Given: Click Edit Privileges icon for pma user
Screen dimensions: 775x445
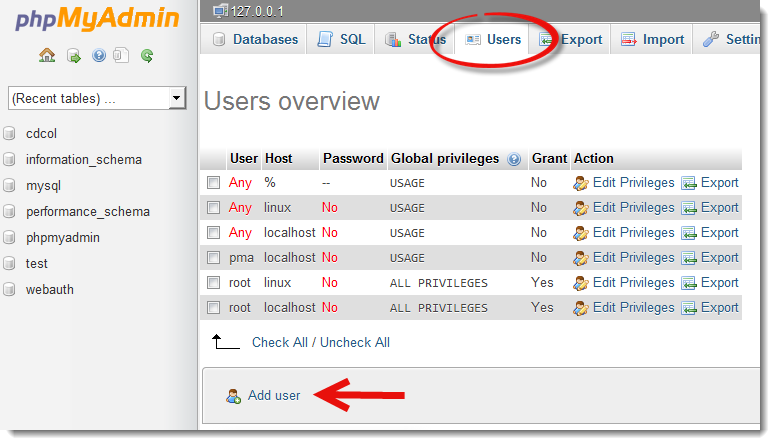Looking at the screenshot, I should point(581,258).
